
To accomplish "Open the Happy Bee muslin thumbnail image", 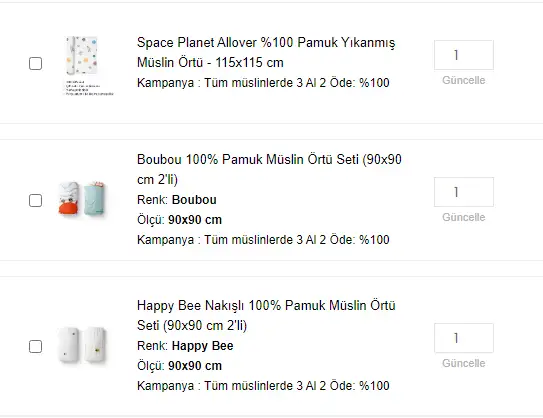I will [82, 345].
